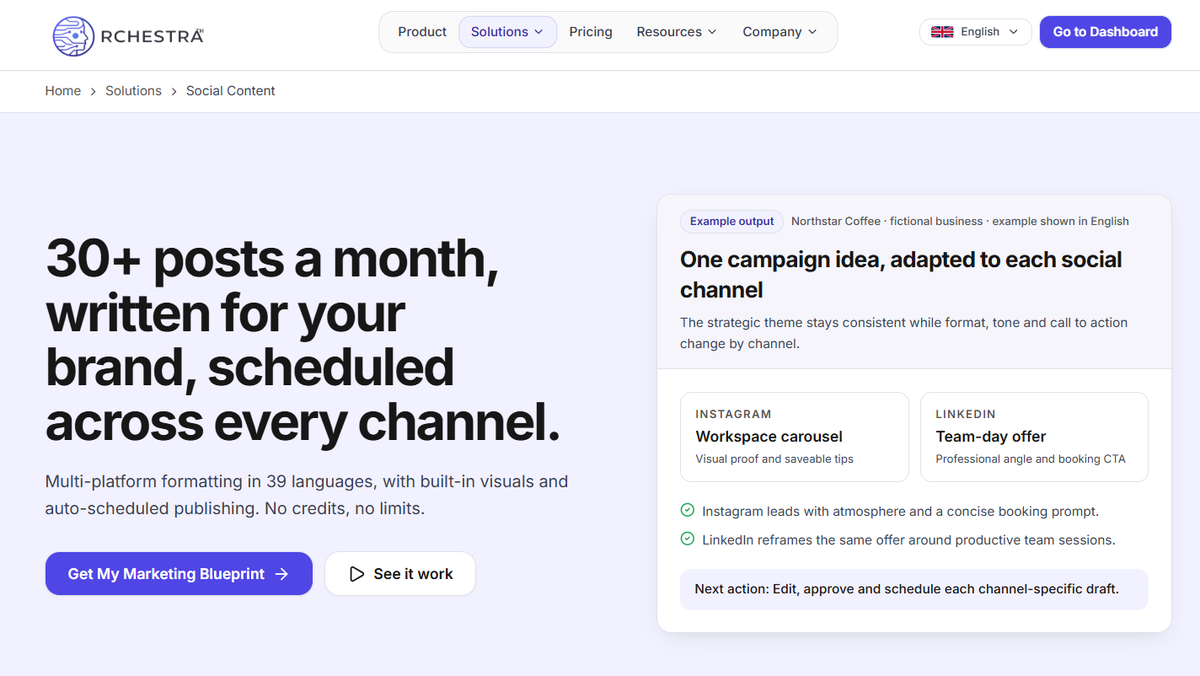Screen dimensions: 1200x676
Task: Select the Instagram Workspace carousel card
Action: point(794,437)
